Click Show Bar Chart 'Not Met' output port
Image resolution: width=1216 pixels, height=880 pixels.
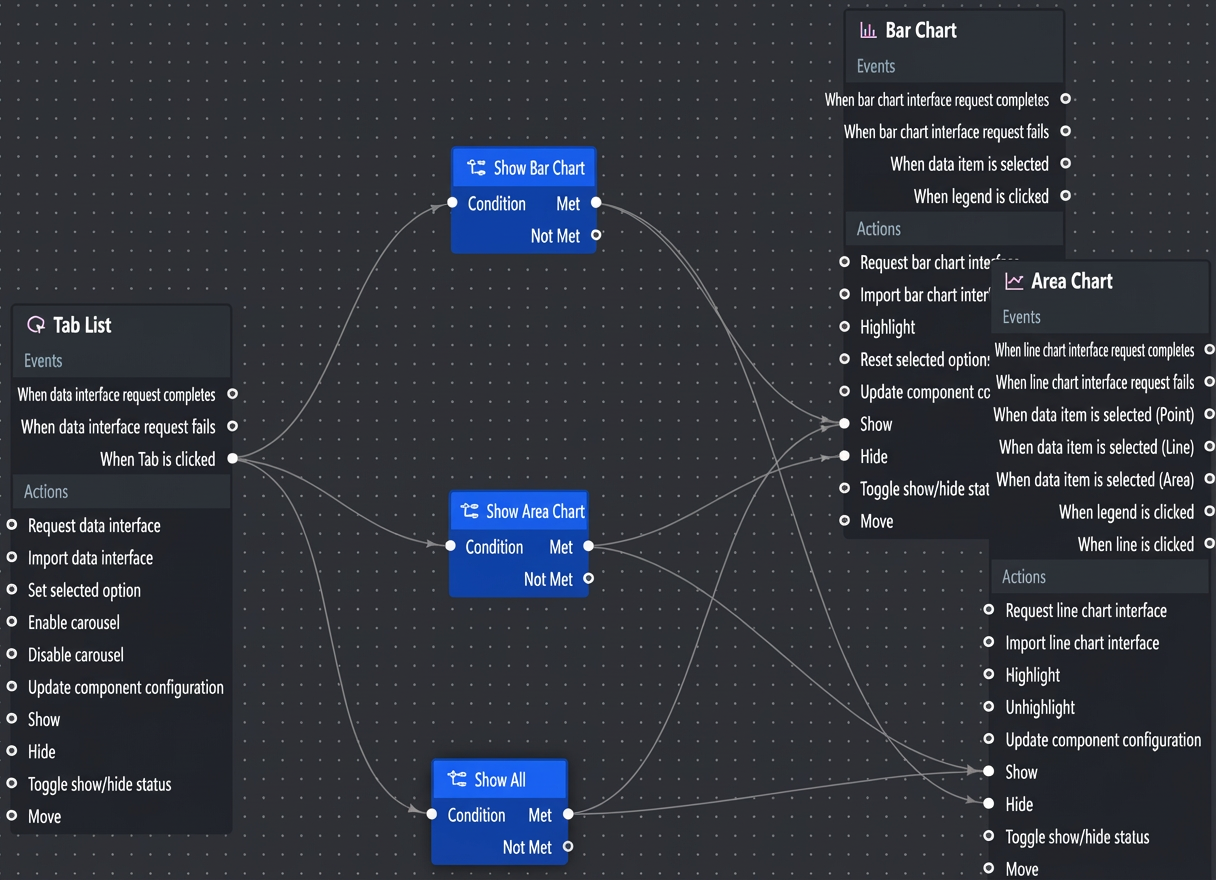pyautogui.click(x=596, y=236)
